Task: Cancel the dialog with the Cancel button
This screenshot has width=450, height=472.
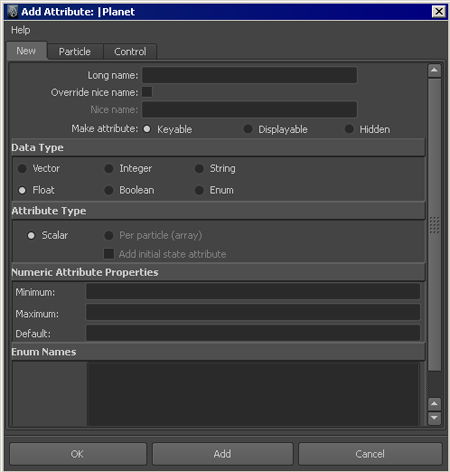Action: click(370, 454)
